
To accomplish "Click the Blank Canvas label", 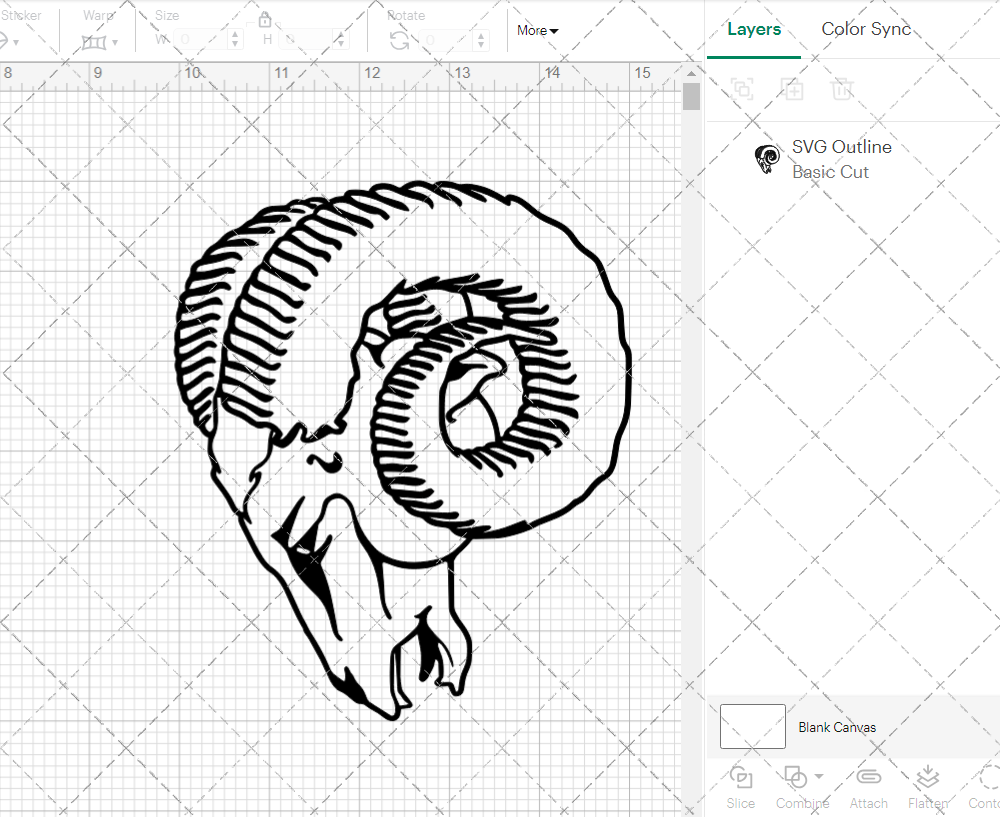I will (837, 727).
